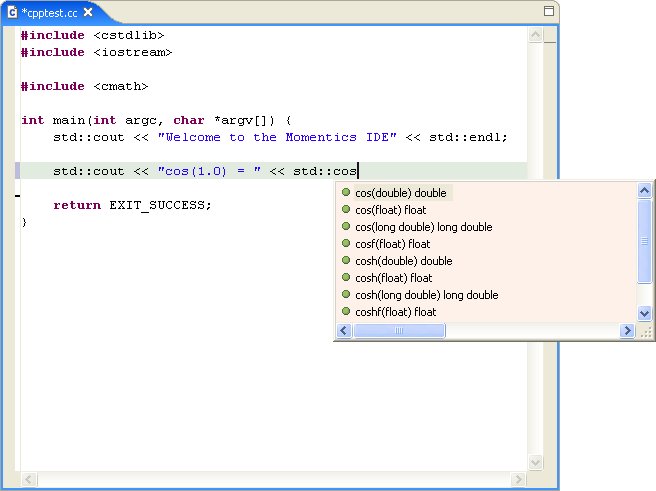The image size is (656, 491).
Task: Click green icon beside coshf(float) float
Action: [346, 312]
